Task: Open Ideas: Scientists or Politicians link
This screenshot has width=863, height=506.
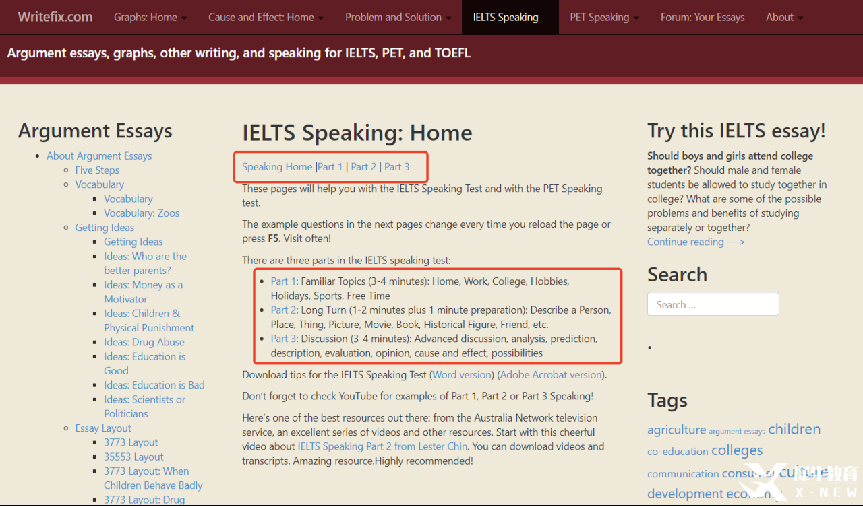Action: click(144, 406)
